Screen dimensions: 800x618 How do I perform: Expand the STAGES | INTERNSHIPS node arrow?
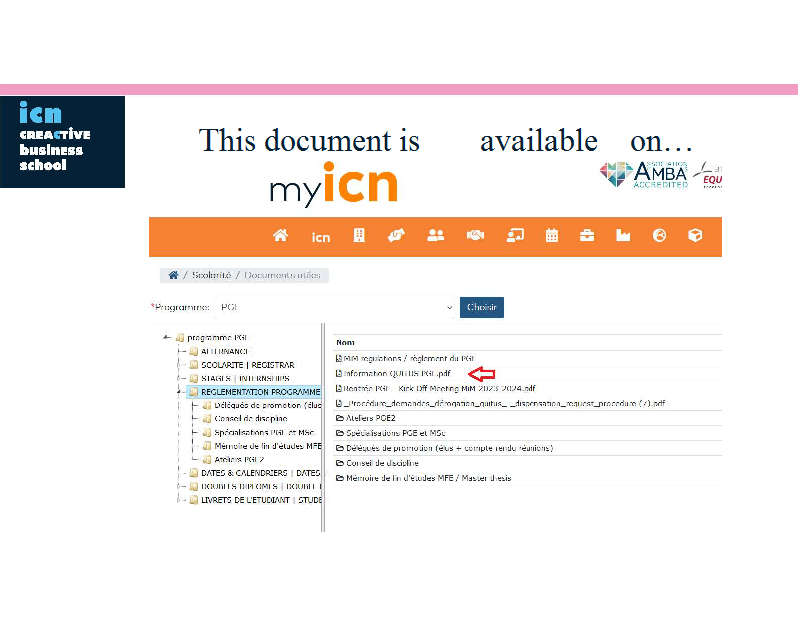[180, 378]
